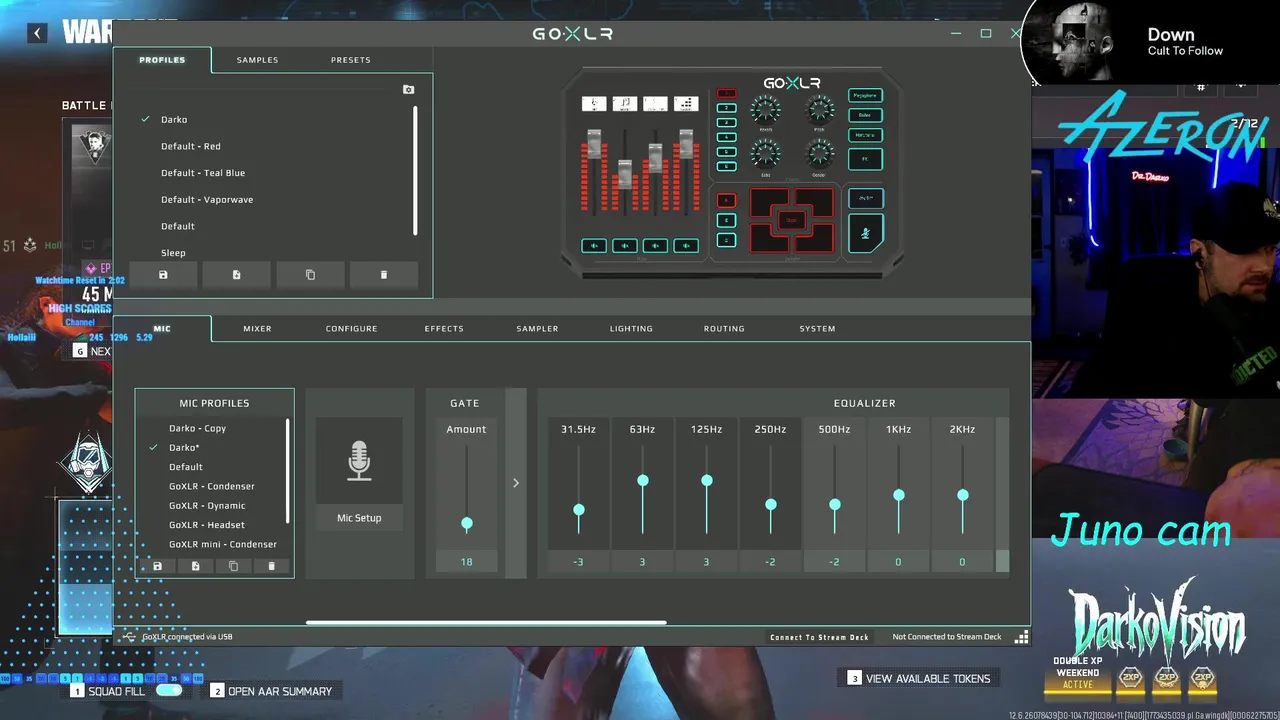The height and width of the screenshot is (720, 1280).
Task: Click the grid icon next to Stream Deck status
Action: pyautogui.click(x=1021, y=637)
